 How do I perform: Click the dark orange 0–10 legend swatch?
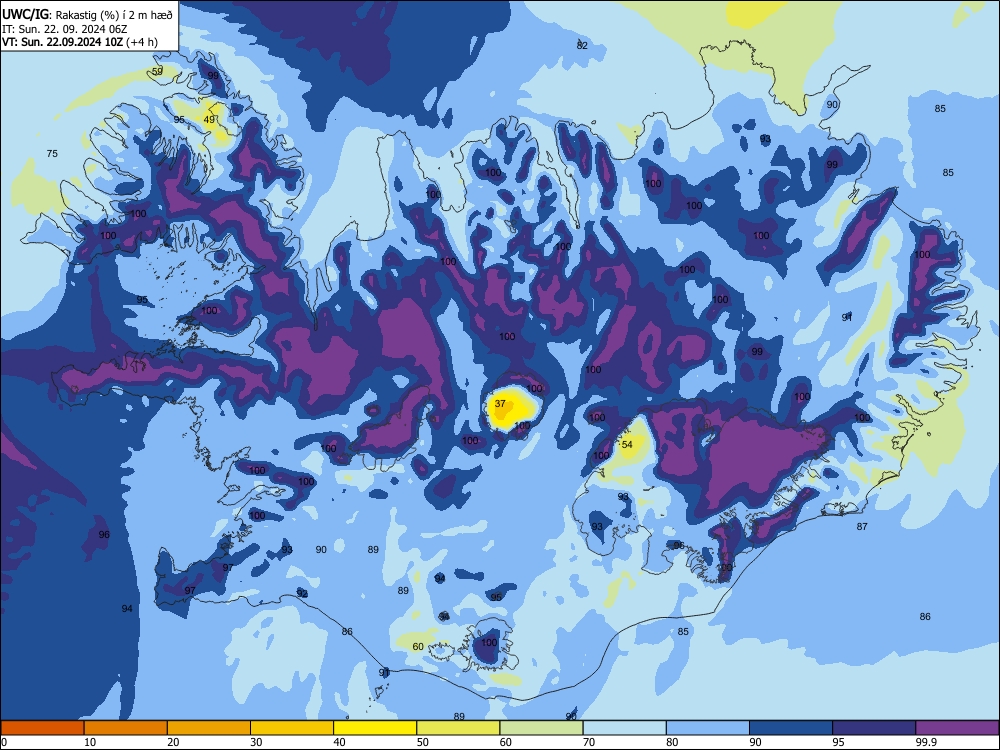click(x=42, y=728)
